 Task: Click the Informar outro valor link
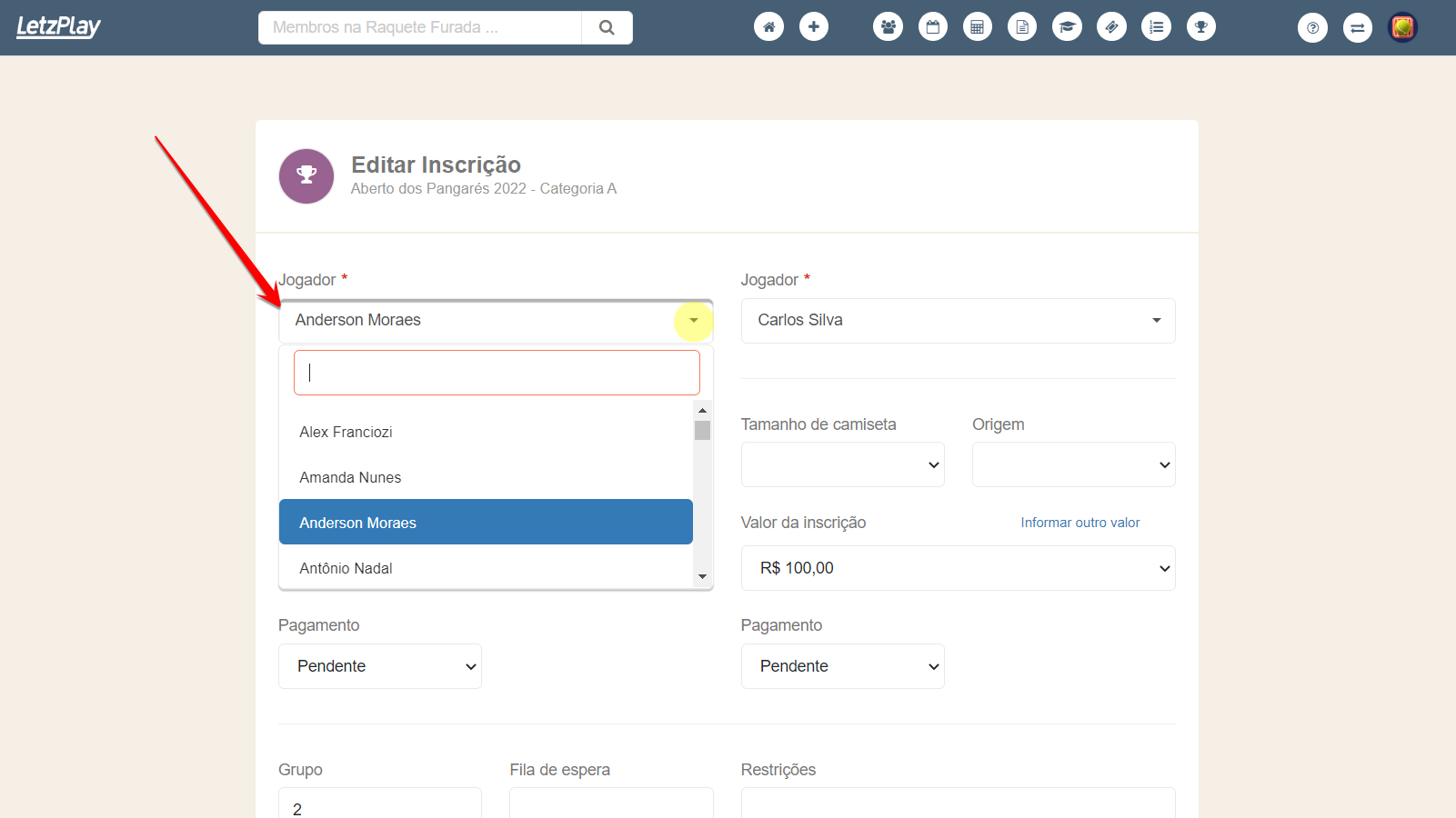[1079, 523]
